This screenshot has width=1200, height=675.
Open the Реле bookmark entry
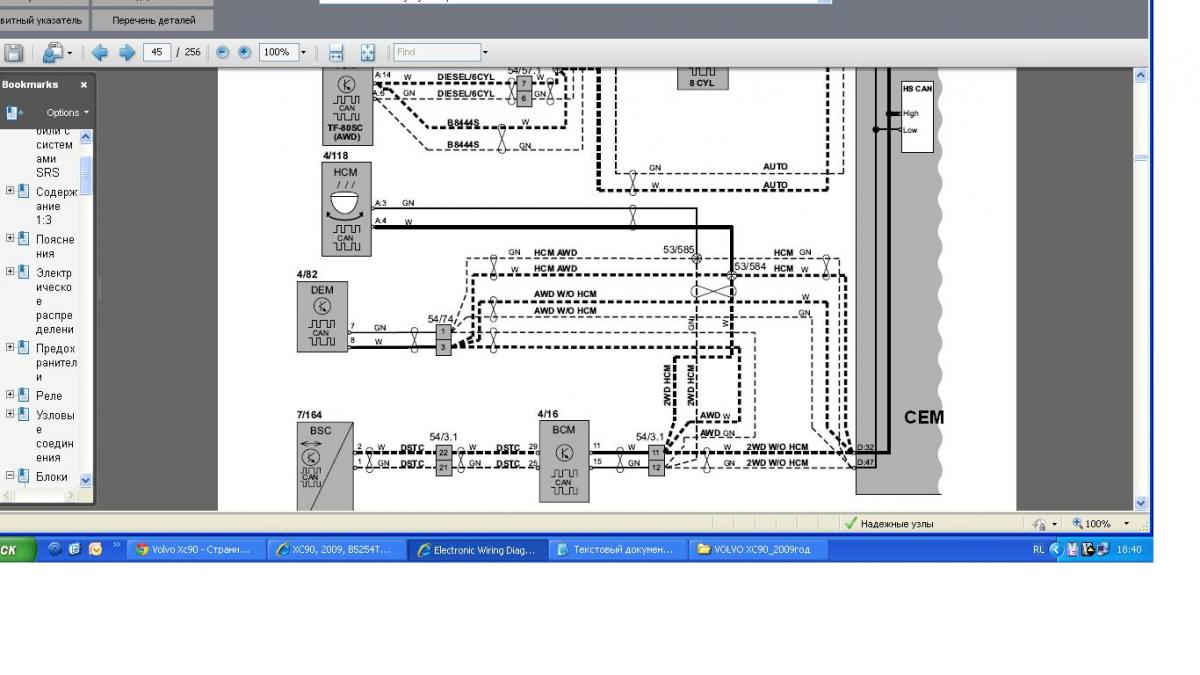[49, 396]
